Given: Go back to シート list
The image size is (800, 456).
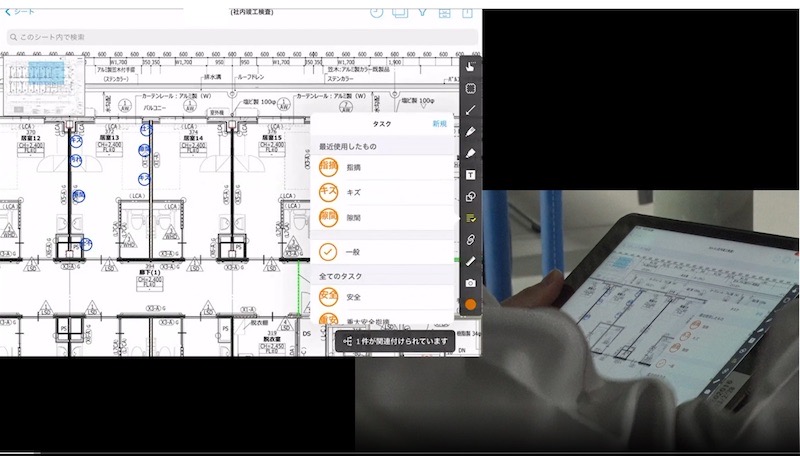Looking at the screenshot, I should 20,11.
